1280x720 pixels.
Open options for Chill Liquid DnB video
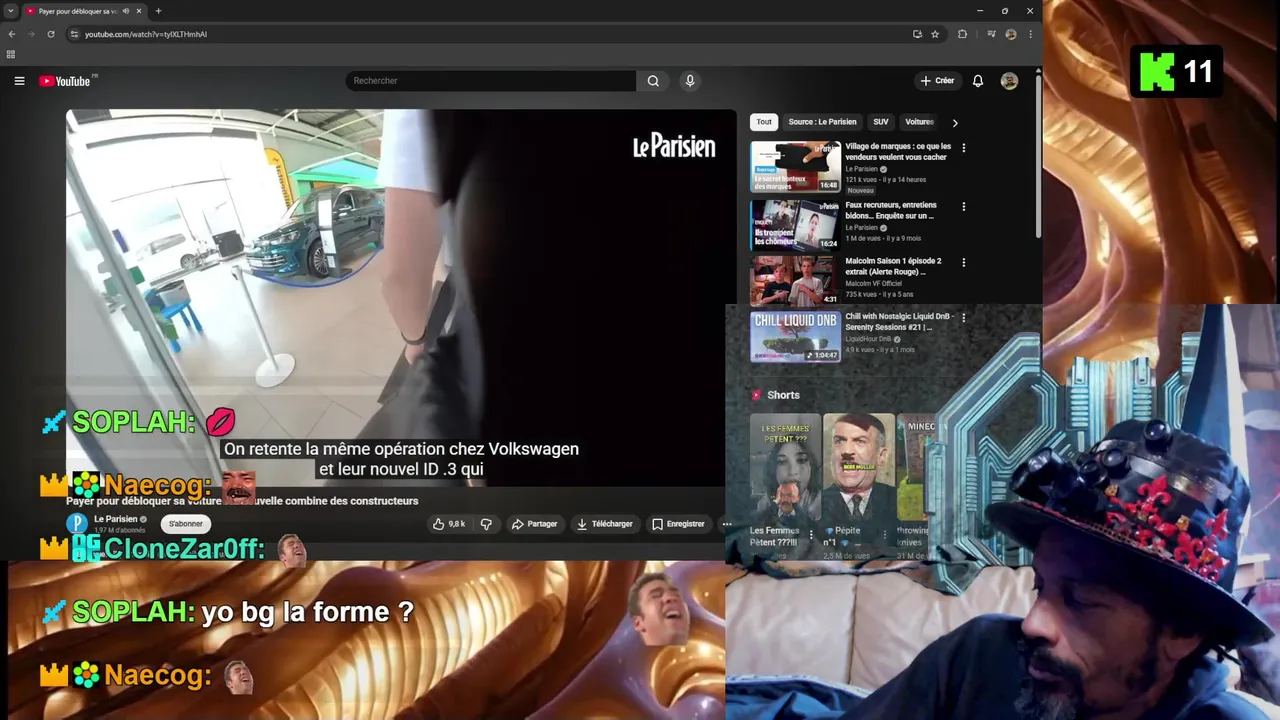coord(964,318)
